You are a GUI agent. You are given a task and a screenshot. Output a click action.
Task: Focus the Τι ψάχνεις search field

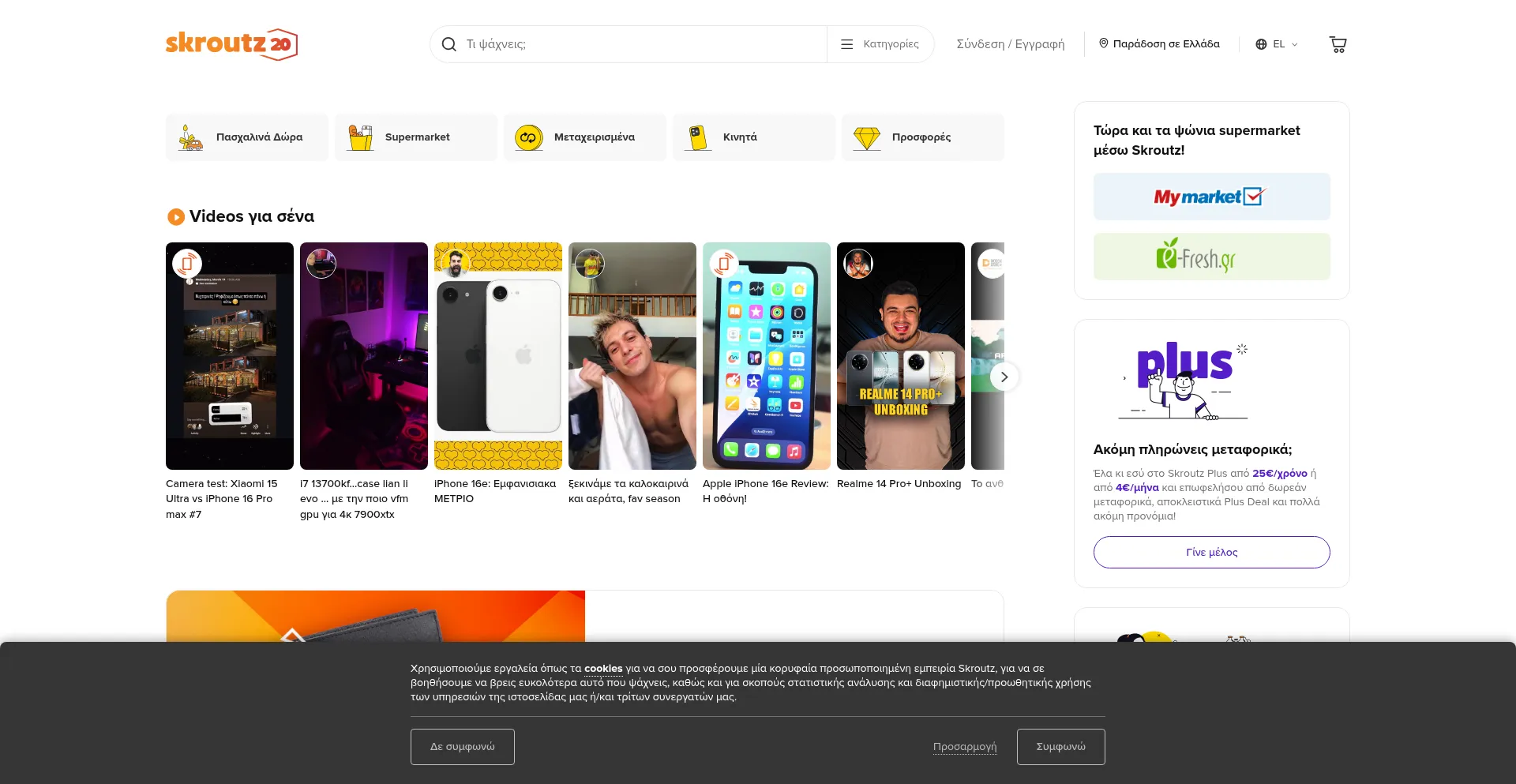[x=640, y=44]
